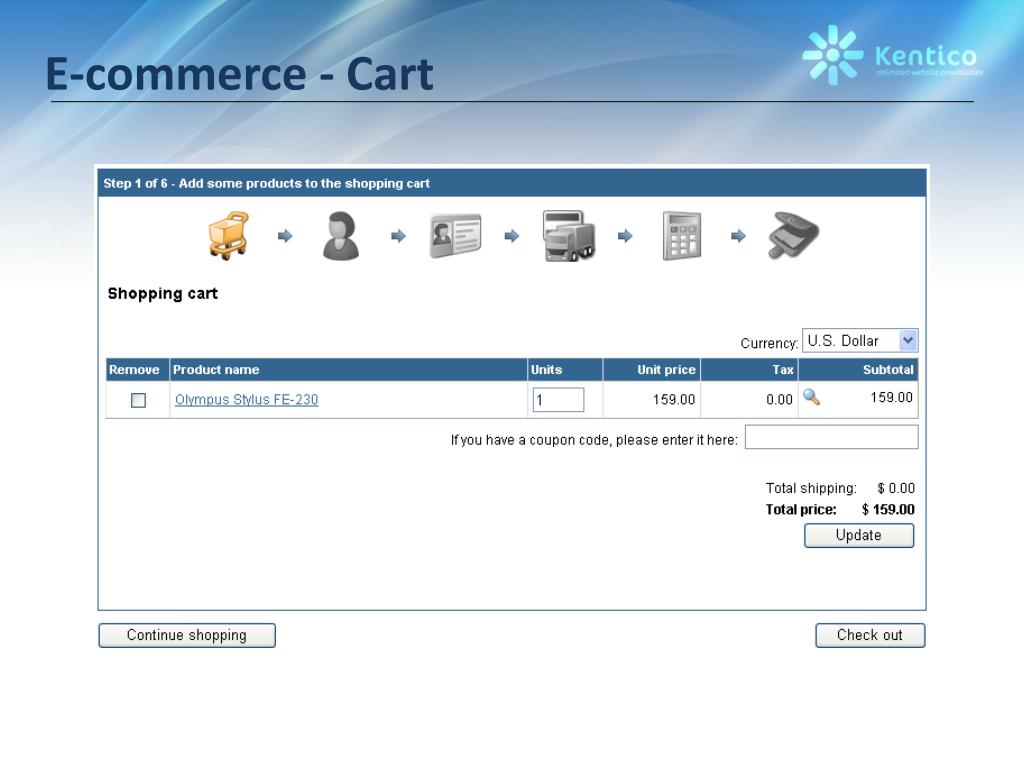
Task: Click arrow between cart and customer icons
Action: pos(285,236)
